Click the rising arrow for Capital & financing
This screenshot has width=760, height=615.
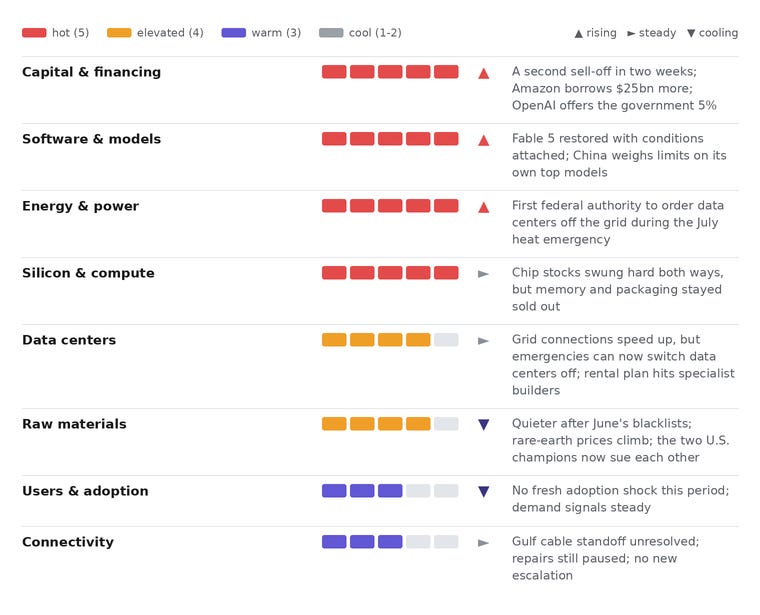click(x=483, y=74)
